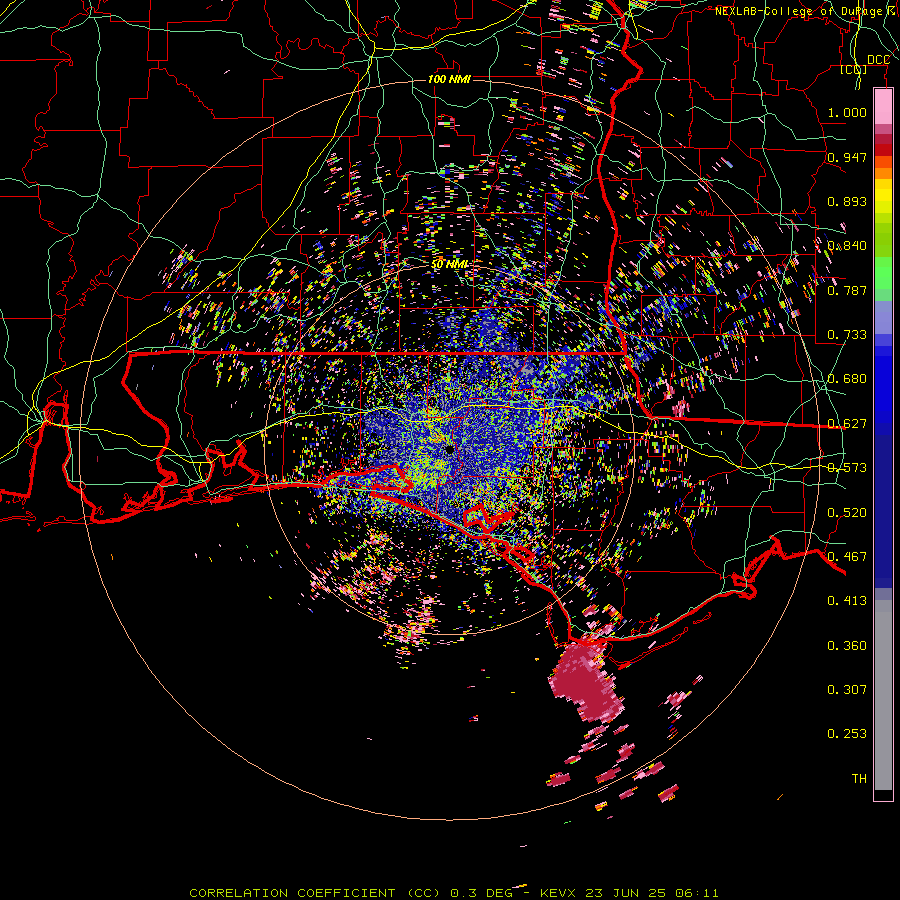Click the light pink swatch at the top of the color bar

point(883,107)
